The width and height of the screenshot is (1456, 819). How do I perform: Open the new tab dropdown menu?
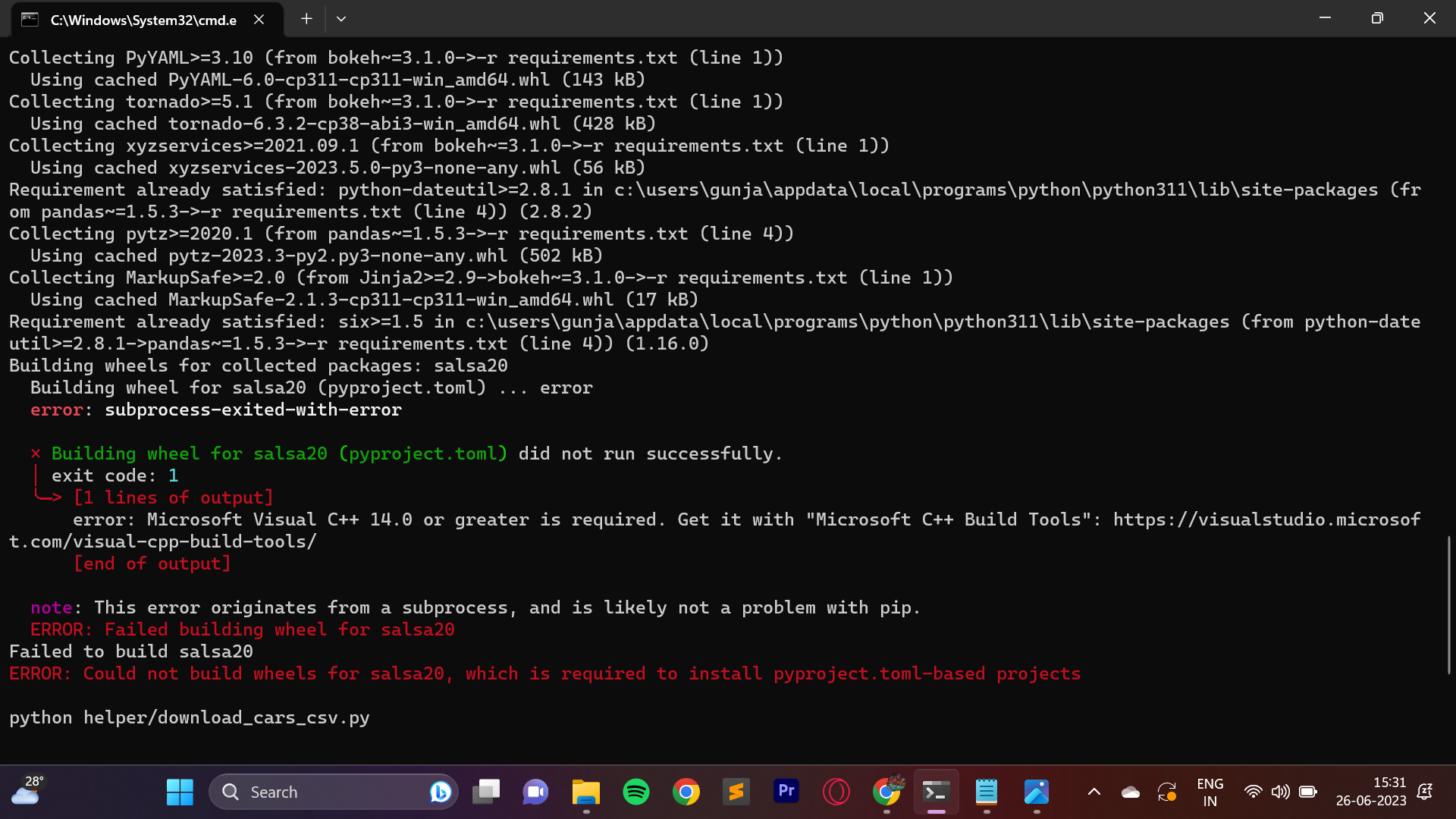pyautogui.click(x=340, y=18)
